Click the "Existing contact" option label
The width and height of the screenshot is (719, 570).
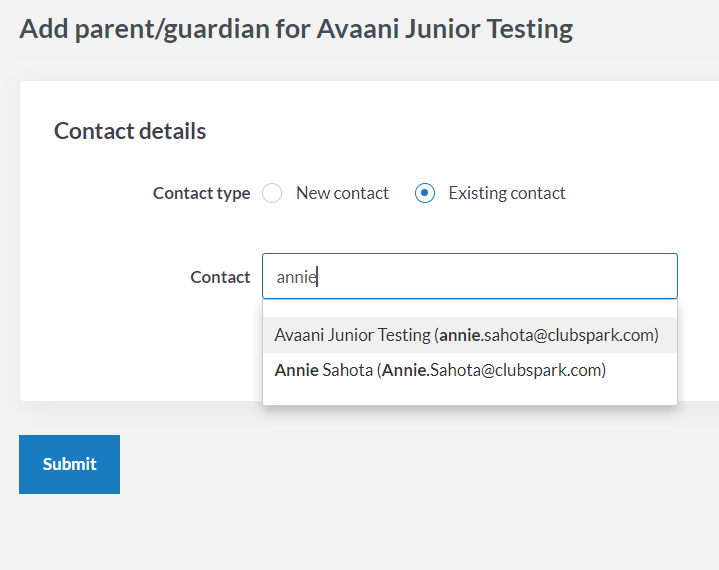pos(506,194)
